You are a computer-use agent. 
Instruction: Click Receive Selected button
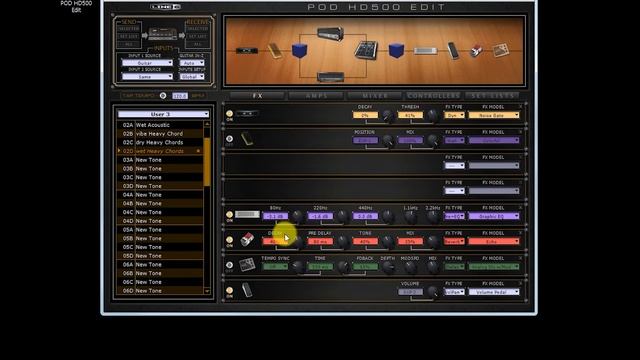pyautogui.click(x=198, y=29)
